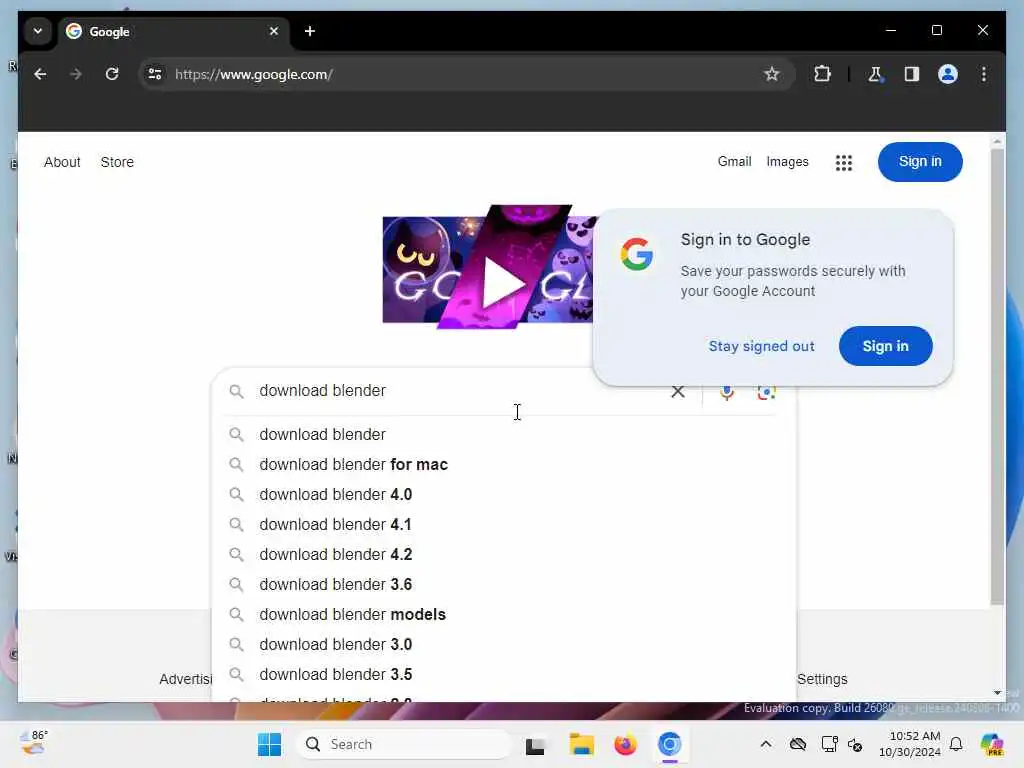Screen dimensions: 1024x768
Task: Bookmark this page with the star icon
Action: 771,74
